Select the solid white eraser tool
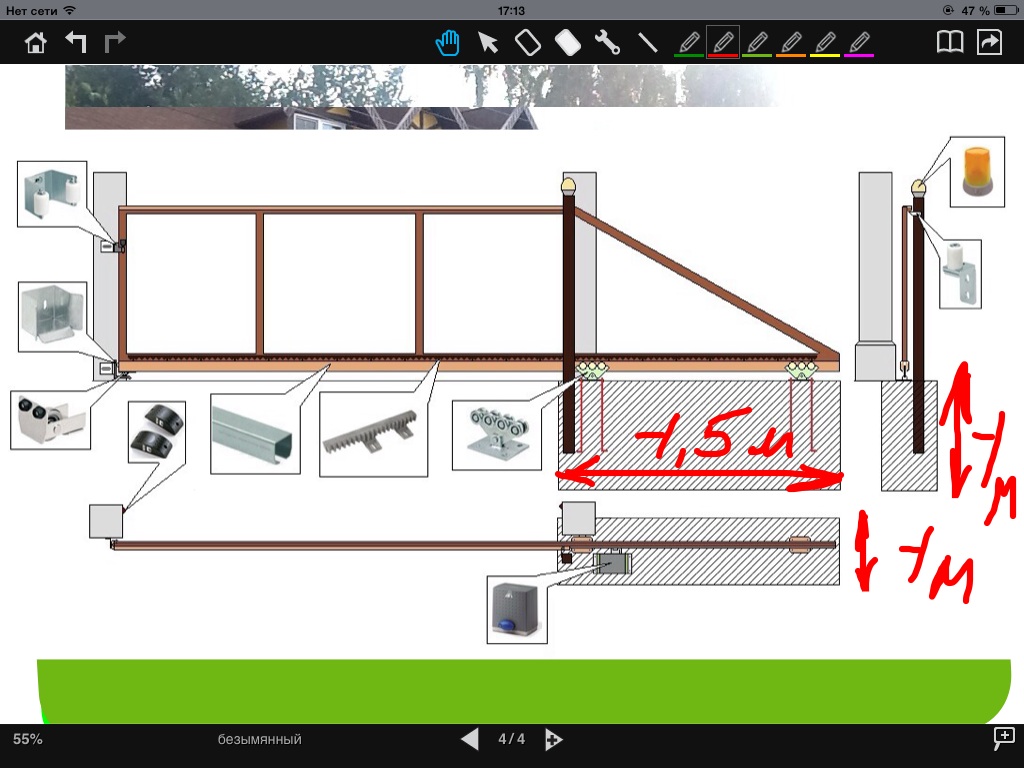The width and height of the screenshot is (1024, 768). [x=567, y=42]
